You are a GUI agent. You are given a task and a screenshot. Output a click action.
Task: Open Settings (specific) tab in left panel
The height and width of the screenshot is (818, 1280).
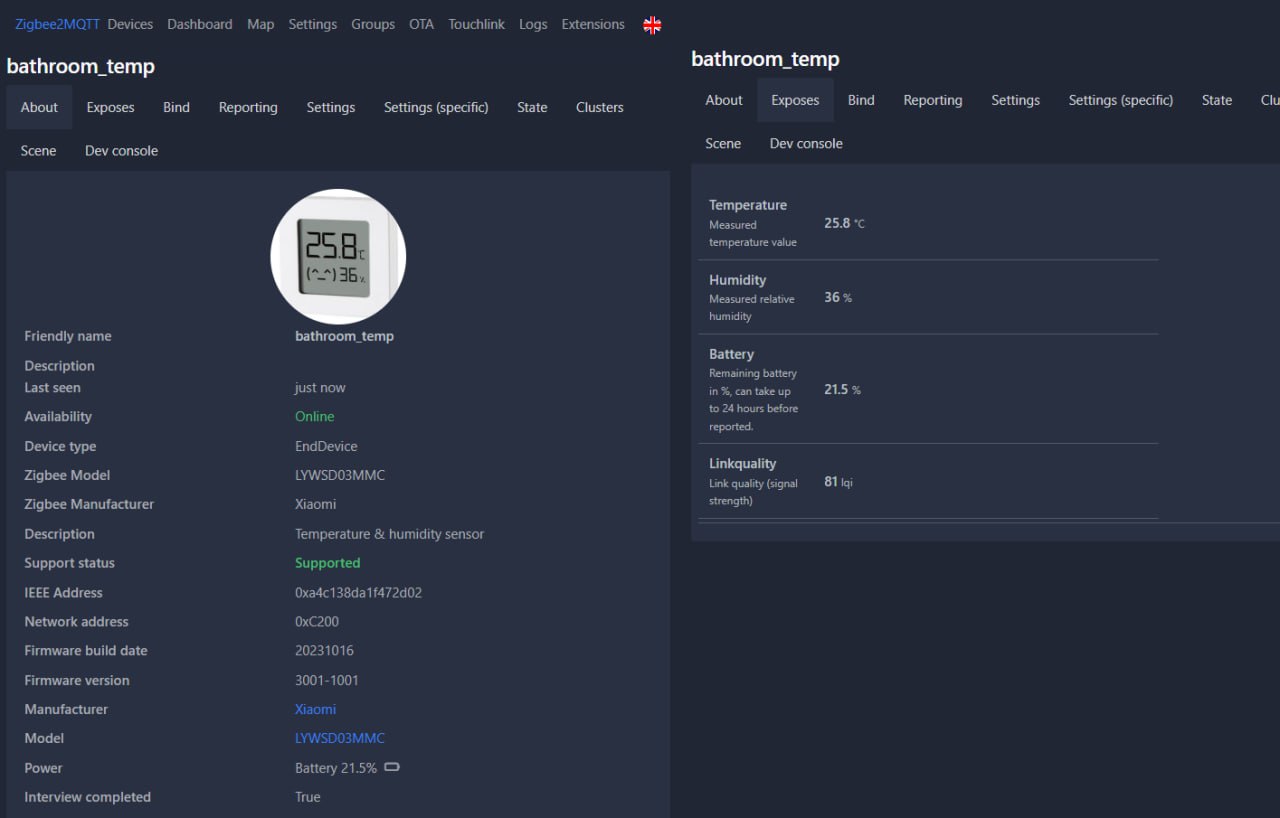point(436,107)
